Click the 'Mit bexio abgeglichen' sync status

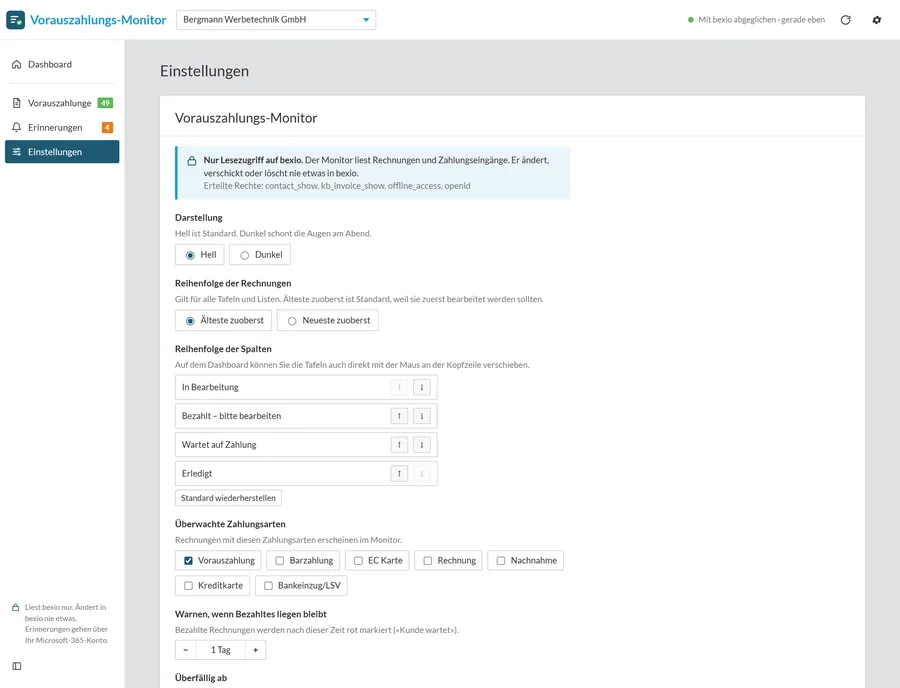coord(757,20)
